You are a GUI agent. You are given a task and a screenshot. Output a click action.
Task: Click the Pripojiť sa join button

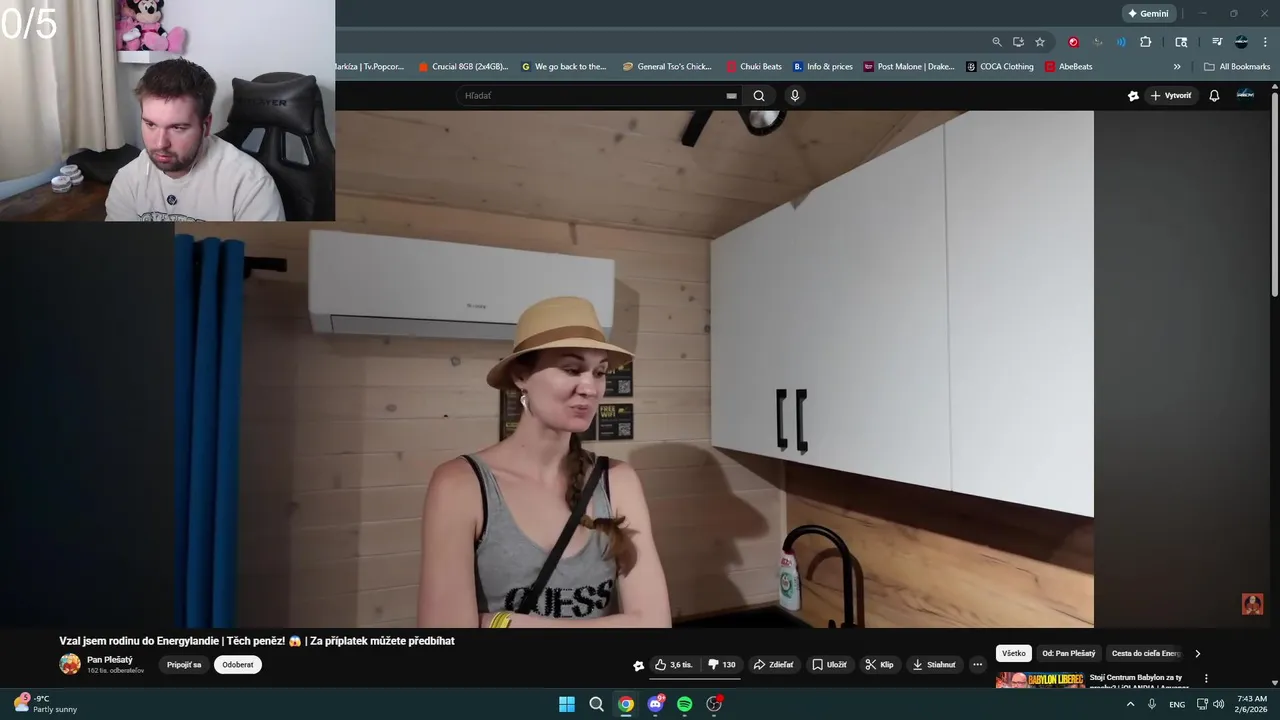184,665
